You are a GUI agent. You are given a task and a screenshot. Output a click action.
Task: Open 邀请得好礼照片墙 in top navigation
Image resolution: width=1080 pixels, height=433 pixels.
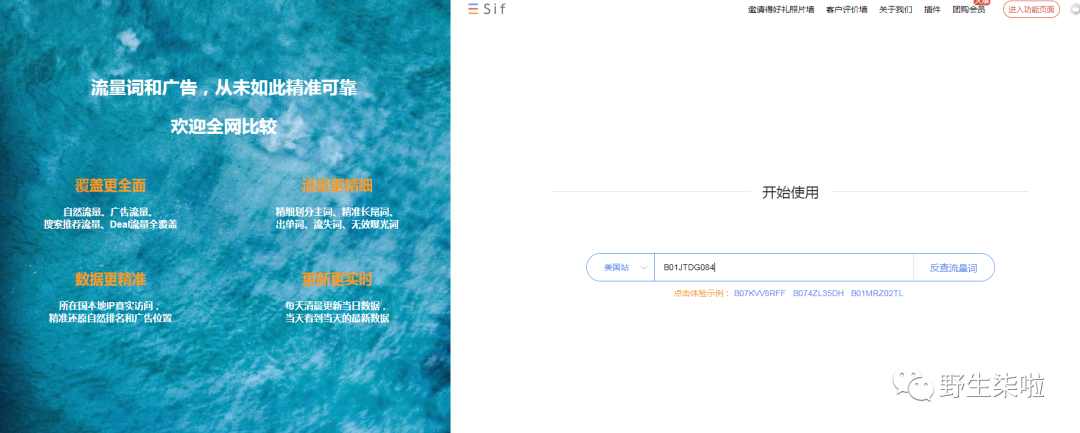pyautogui.click(x=781, y=10)
